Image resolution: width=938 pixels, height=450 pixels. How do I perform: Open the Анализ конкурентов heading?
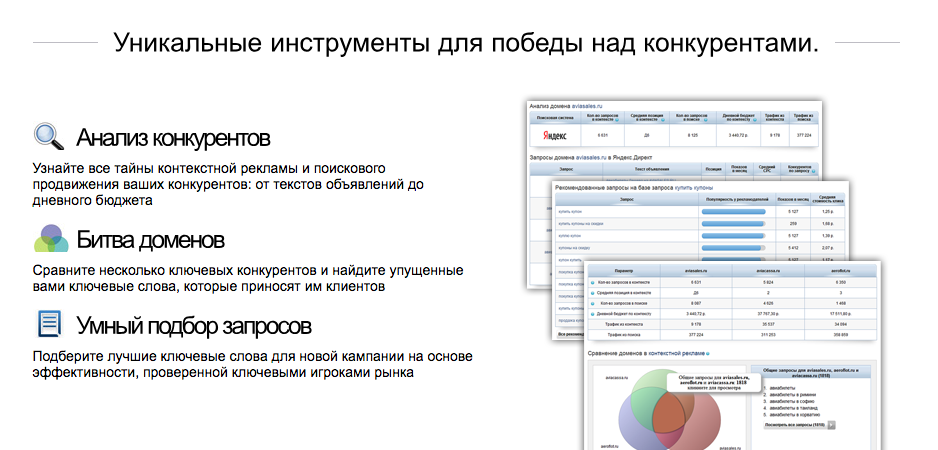click(173, 138)
